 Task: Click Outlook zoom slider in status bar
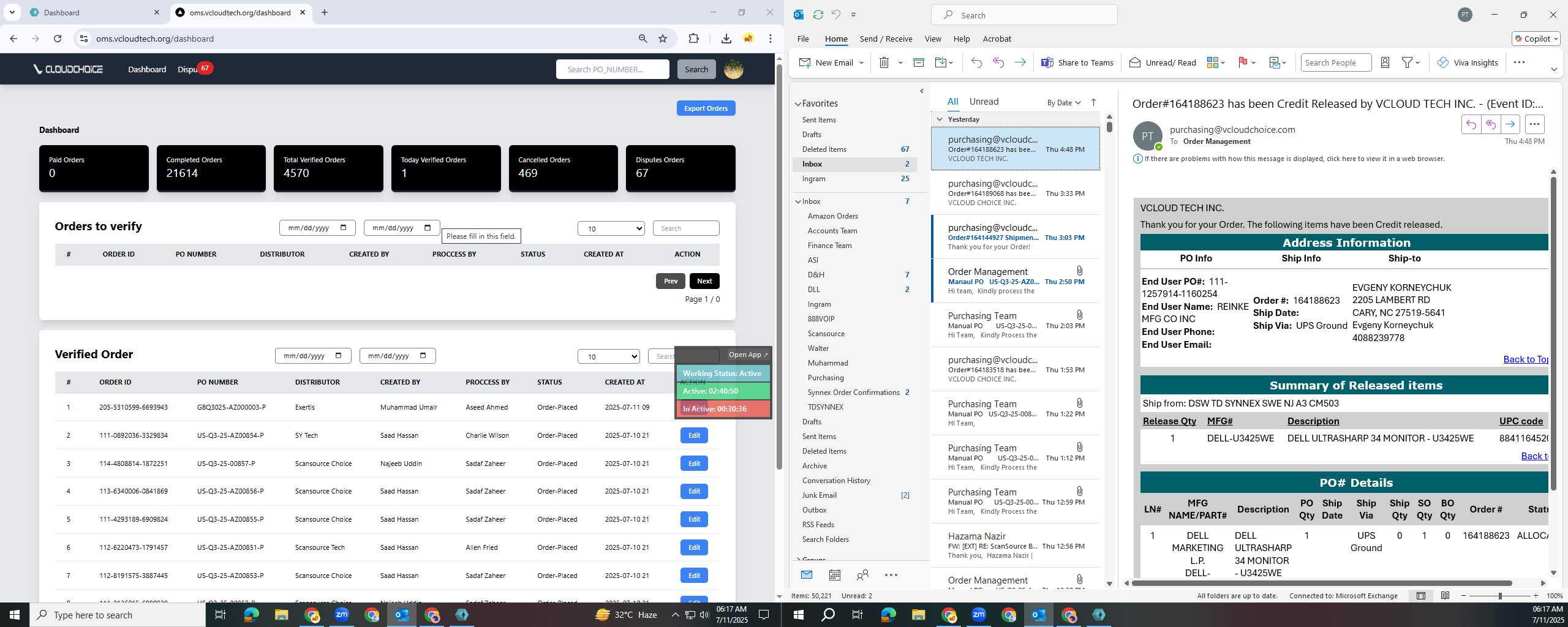tap(1500, 596)
